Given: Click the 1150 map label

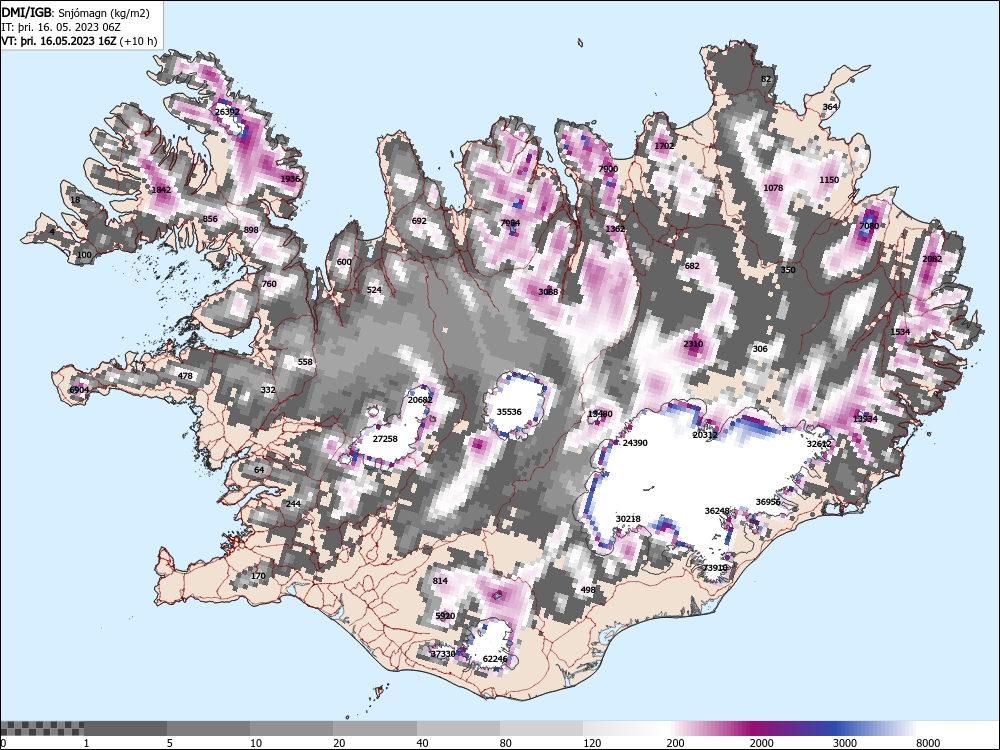Looking at the screenshot, I should click(x=829, y=180).
